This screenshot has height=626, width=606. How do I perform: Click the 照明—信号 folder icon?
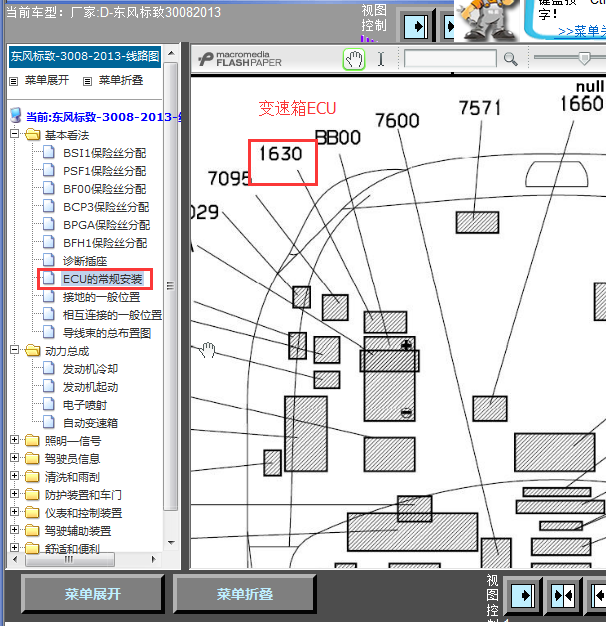(33, 440)
